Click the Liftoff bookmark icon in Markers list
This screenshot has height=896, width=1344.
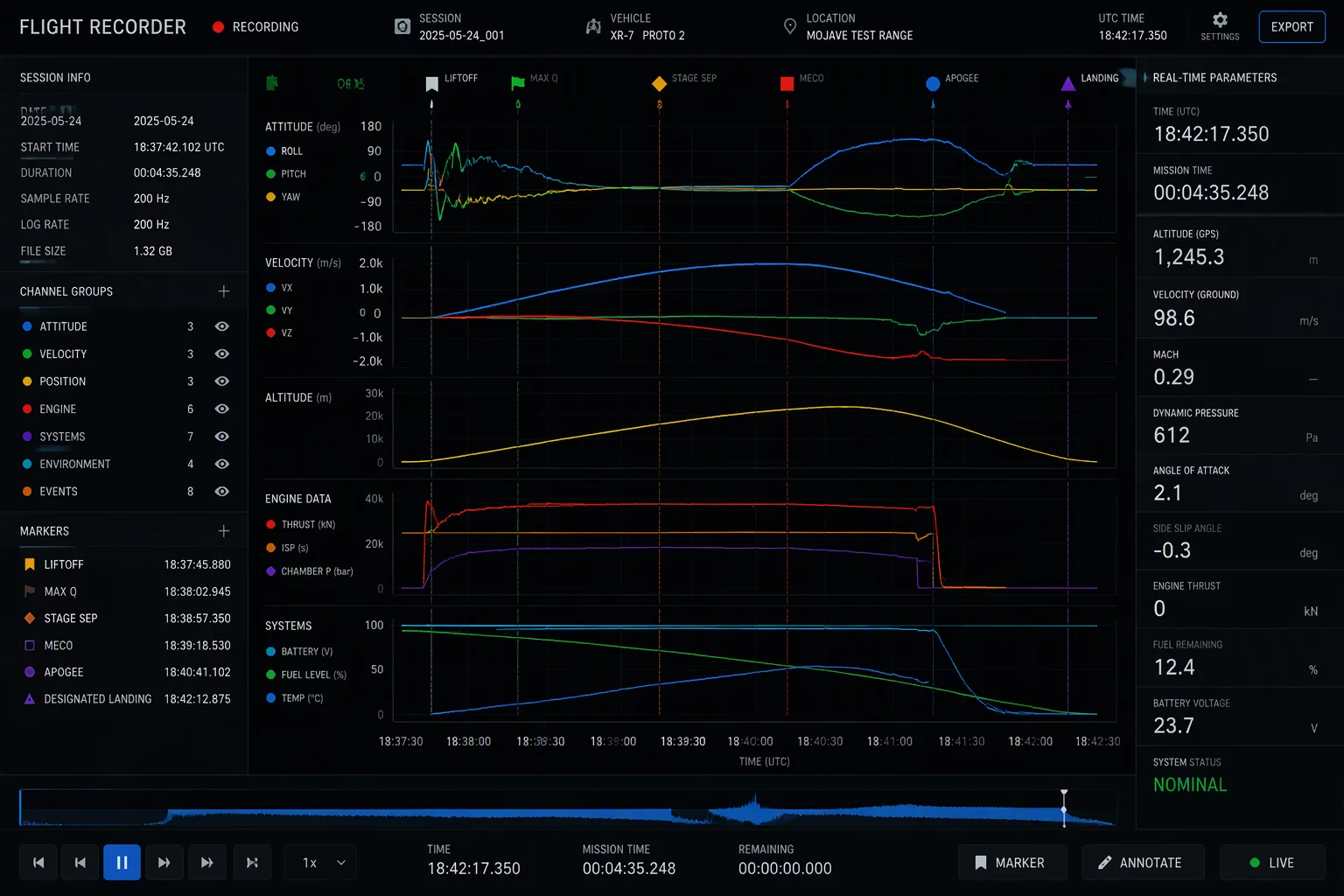(x=30, y=564)
